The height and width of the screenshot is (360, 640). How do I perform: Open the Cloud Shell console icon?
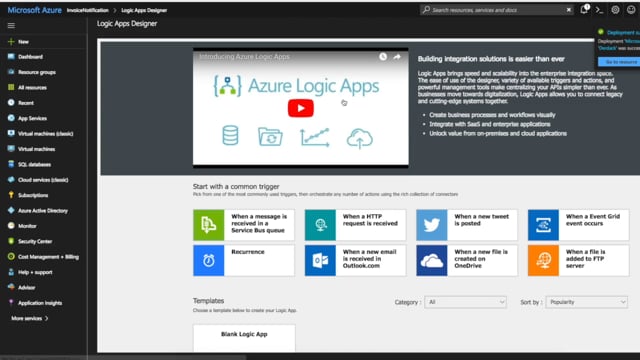click(599, 10)
